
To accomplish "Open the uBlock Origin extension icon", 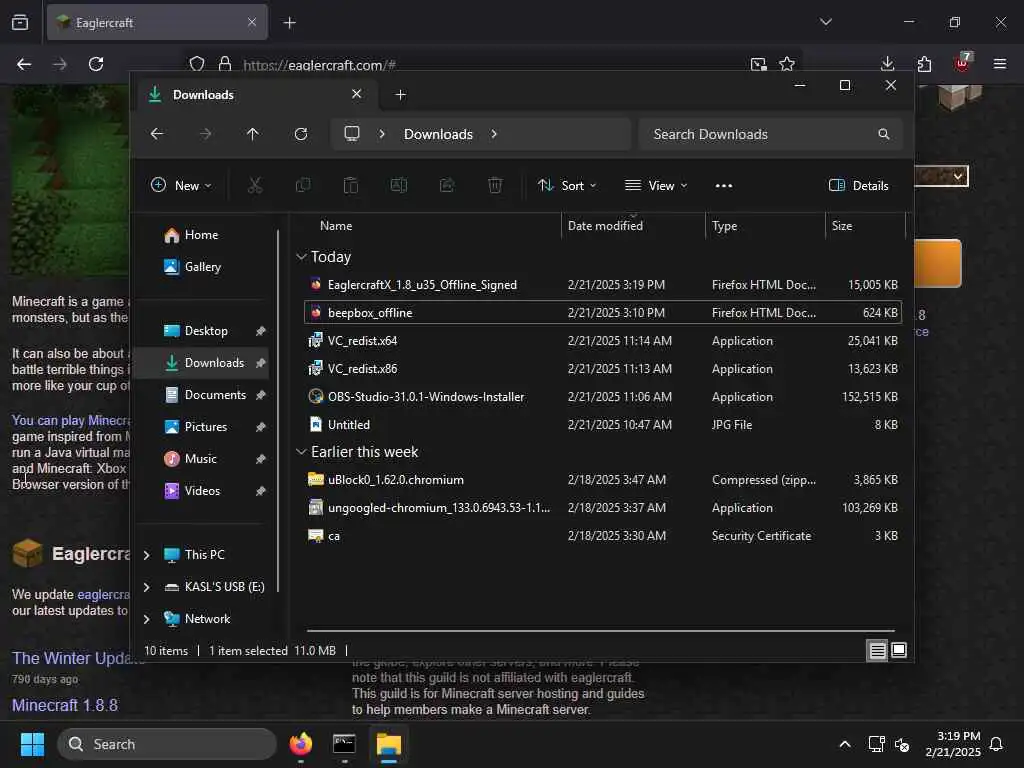I will pos(962,63).
